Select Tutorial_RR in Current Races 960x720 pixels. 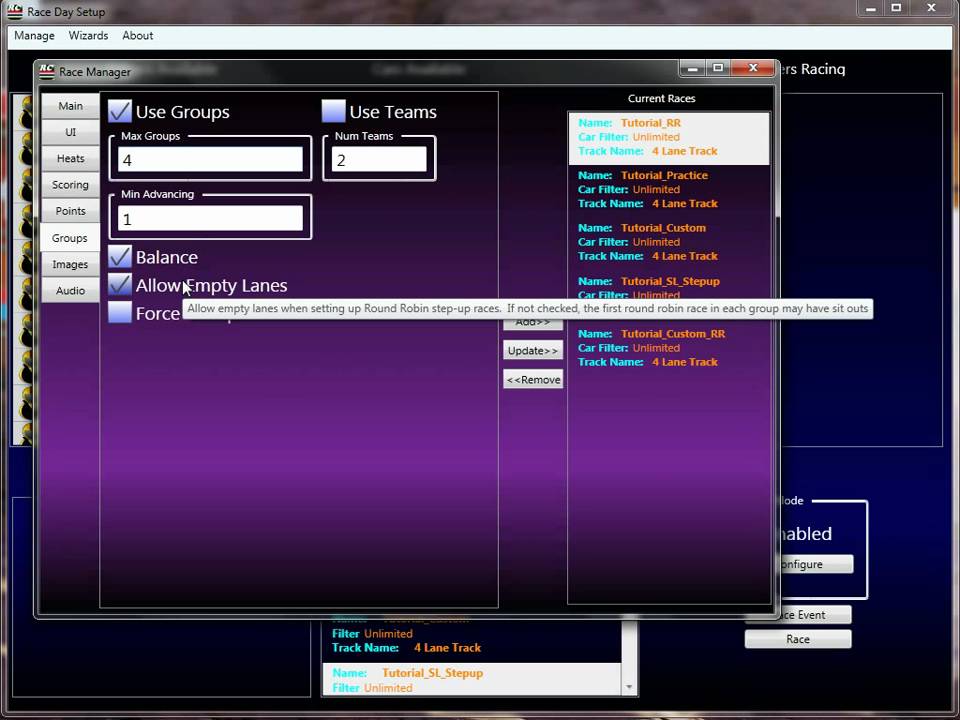click(669, 137)
